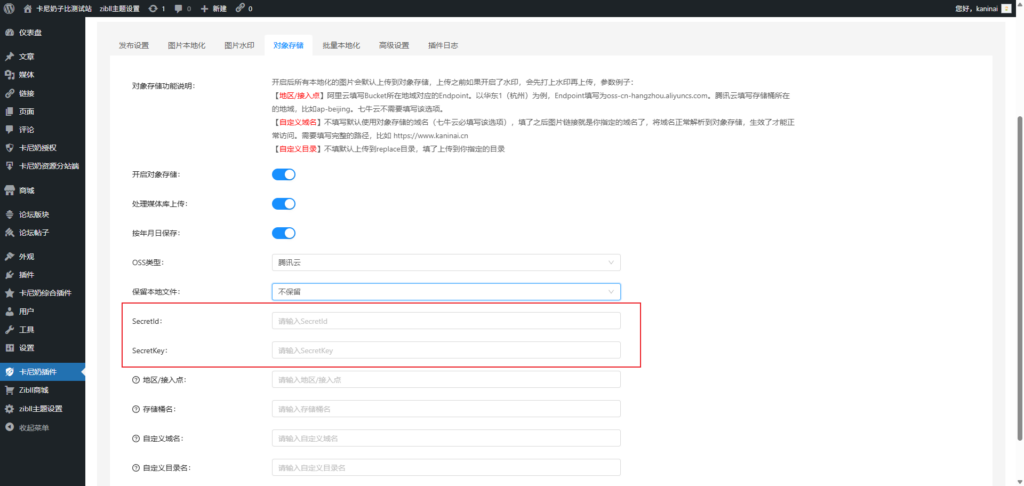Open Zibll商城 cart icon in sidebar

pyautogui.click(x=9, y=391)
